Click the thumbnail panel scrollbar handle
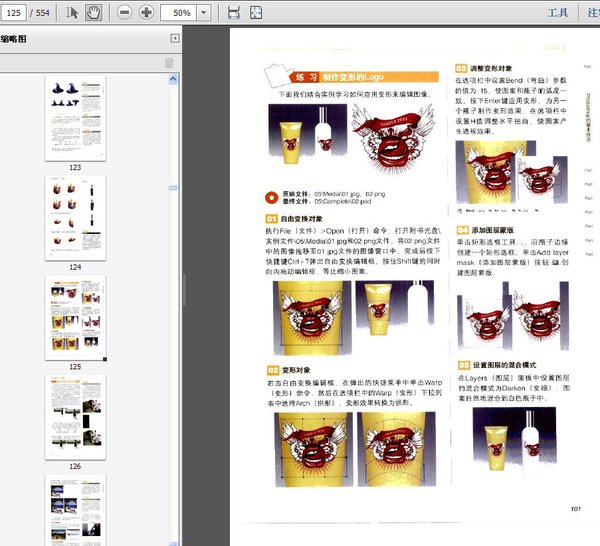Screen dimensions: 600x546 coord(173,187)
